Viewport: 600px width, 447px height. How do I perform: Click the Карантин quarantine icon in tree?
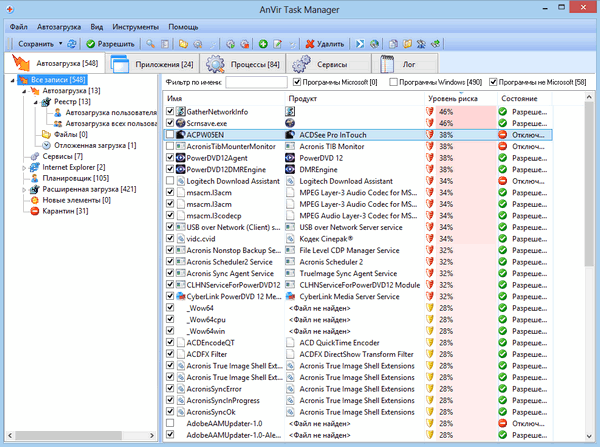(x=34, y=210)
